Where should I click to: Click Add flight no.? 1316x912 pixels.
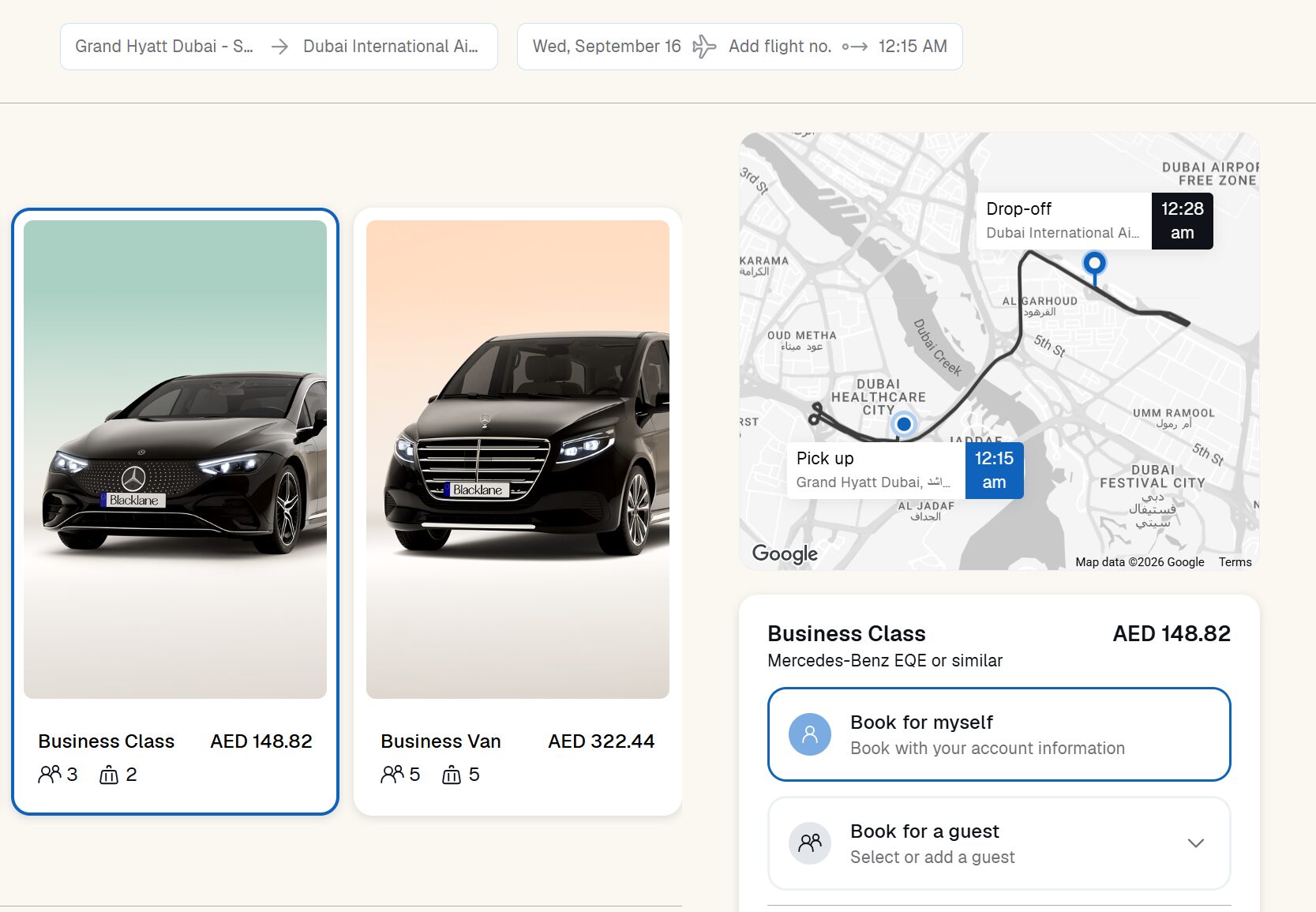(780, 47)
